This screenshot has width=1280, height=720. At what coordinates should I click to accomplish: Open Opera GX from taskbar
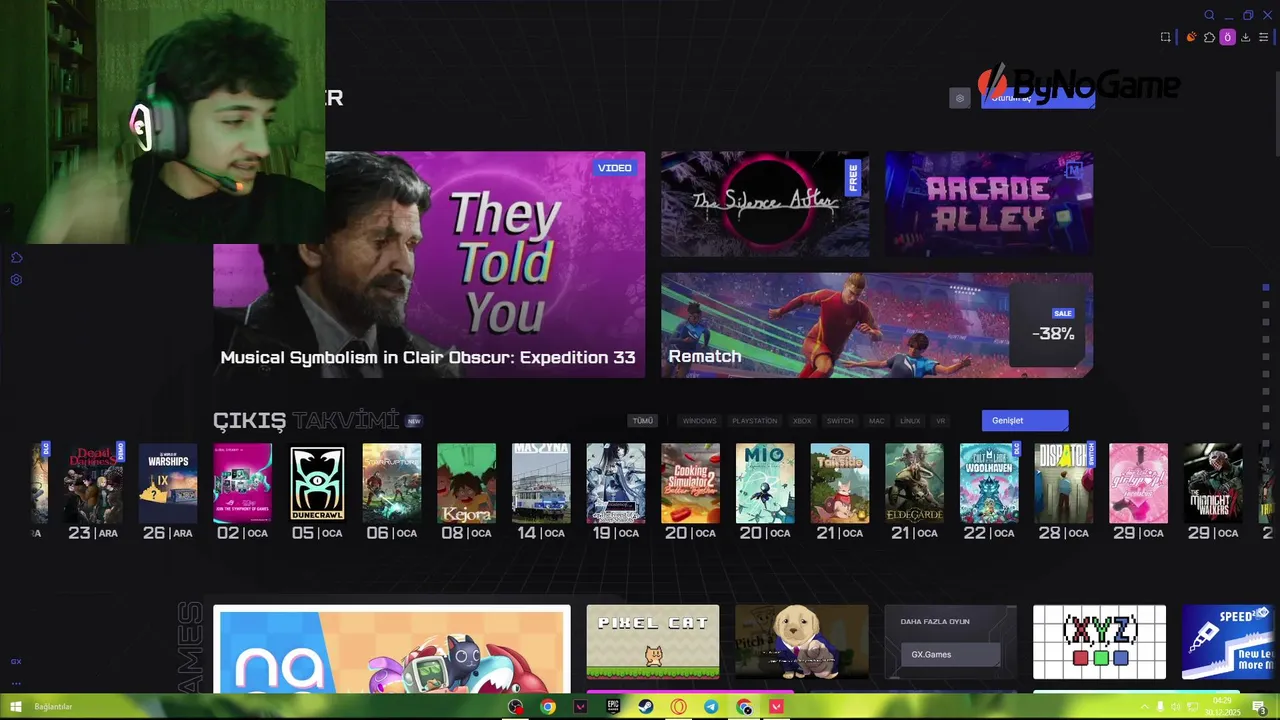coord(679,707)
